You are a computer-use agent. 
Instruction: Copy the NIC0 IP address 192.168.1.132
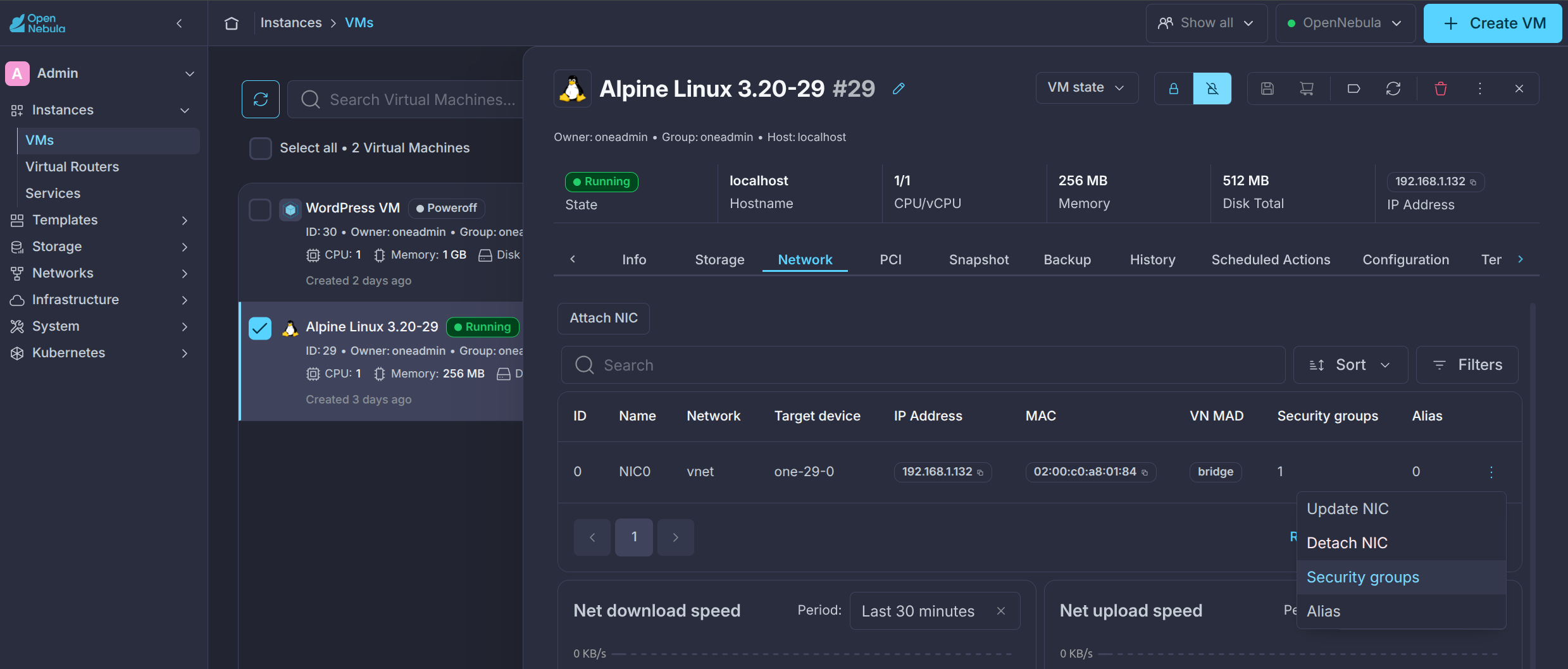[980, 472]
